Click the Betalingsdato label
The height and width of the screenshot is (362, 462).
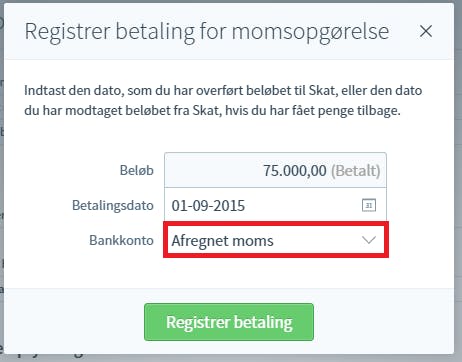113,205
